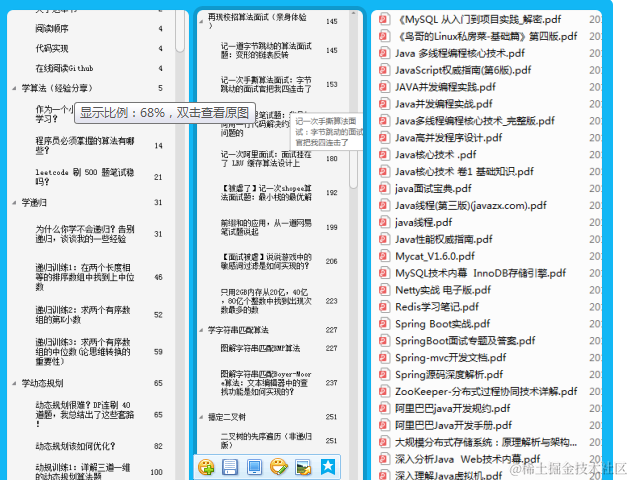
Task: Go to 递归训练1 outline entry
Action: (x=85, y=277)
